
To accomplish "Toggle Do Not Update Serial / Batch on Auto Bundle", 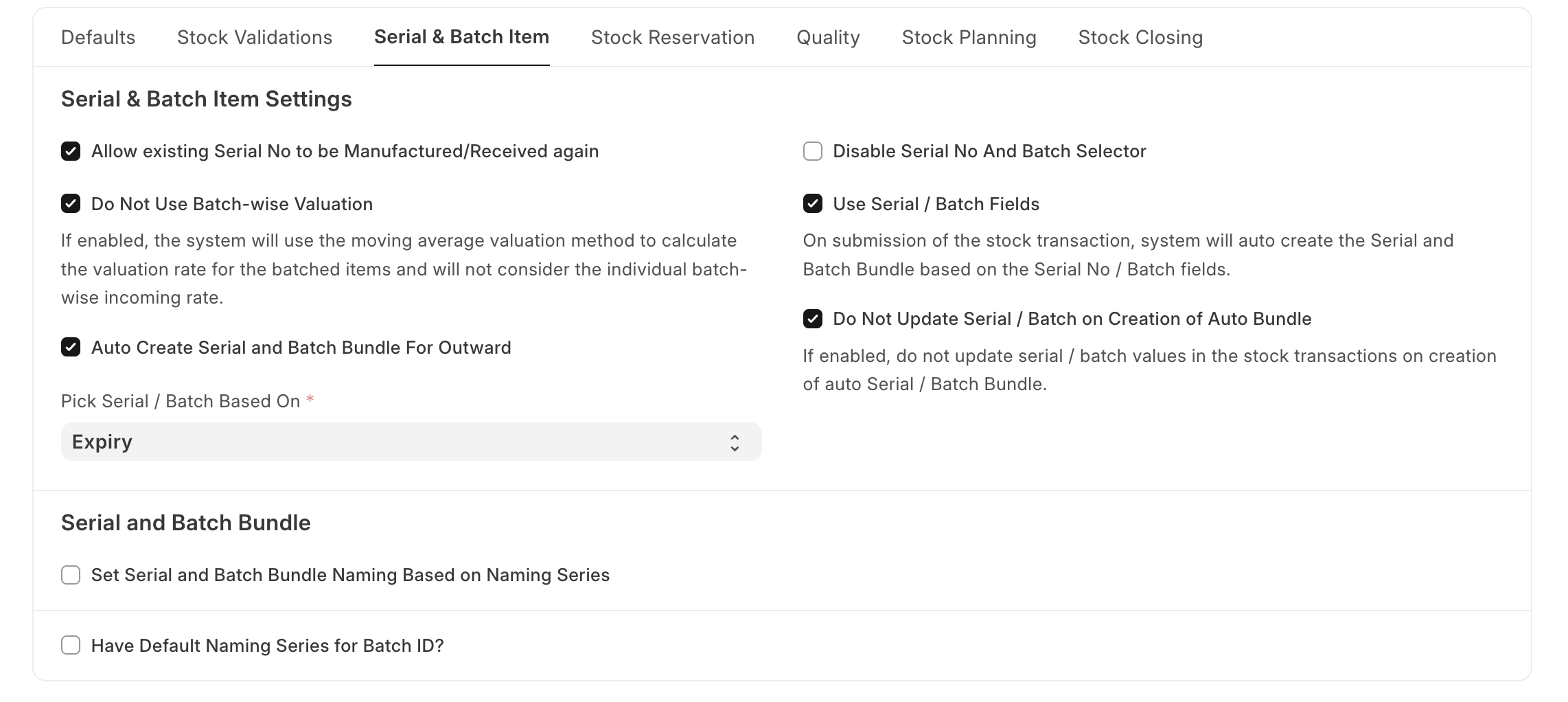I will (x=813, y=319).
